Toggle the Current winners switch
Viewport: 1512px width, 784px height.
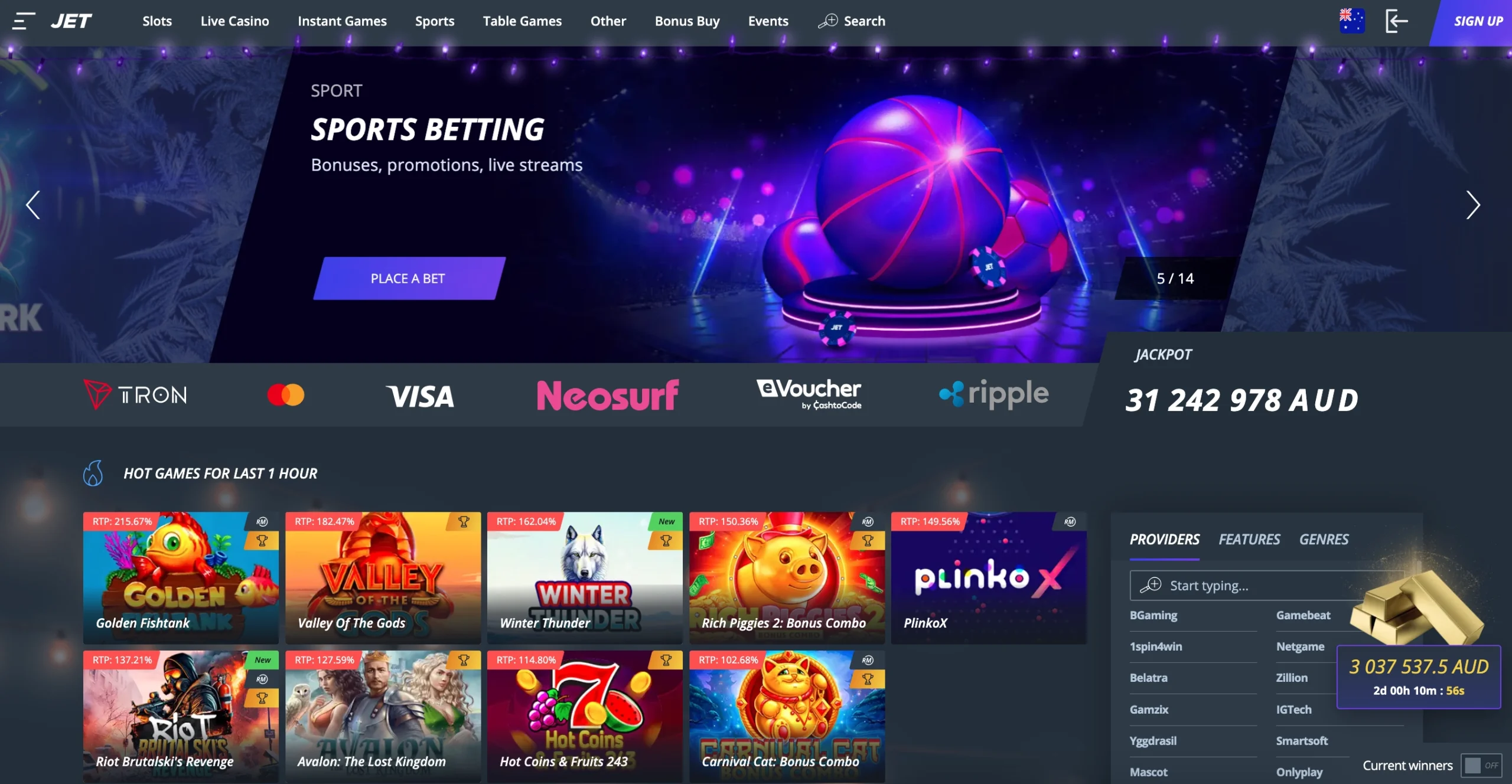(x=1482, y=766)
